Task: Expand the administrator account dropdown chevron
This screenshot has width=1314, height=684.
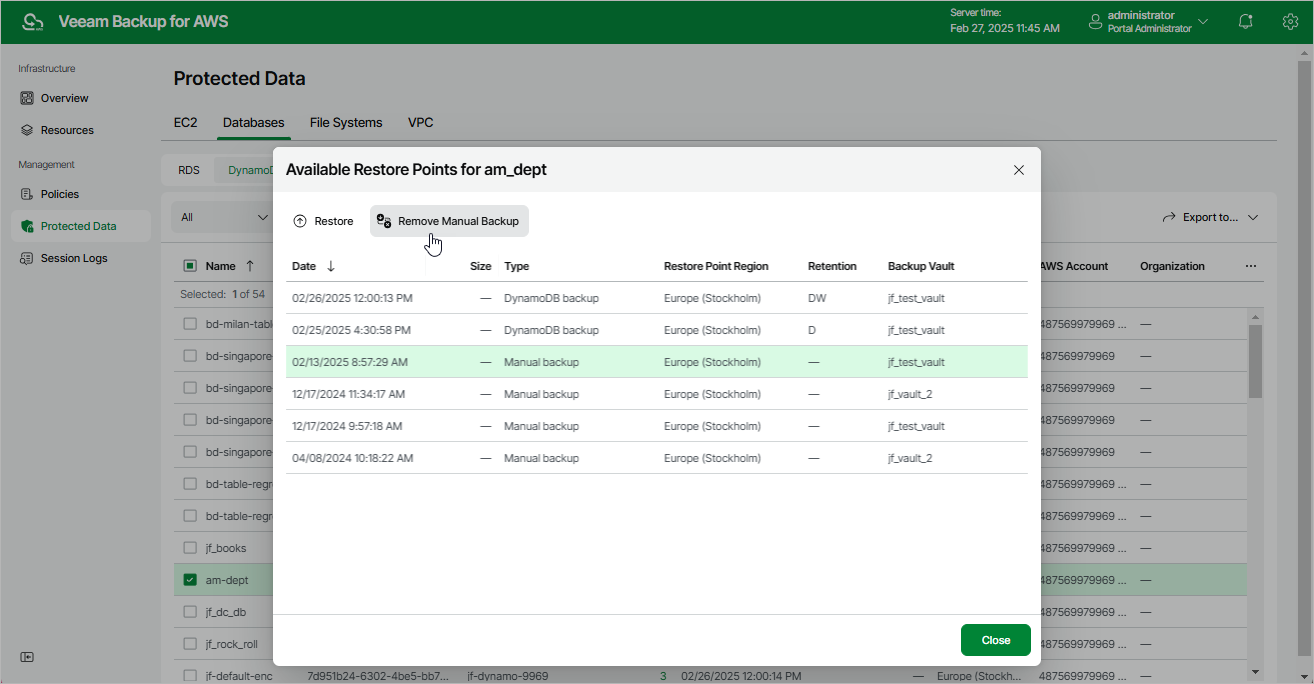Action: [1203, 21]
